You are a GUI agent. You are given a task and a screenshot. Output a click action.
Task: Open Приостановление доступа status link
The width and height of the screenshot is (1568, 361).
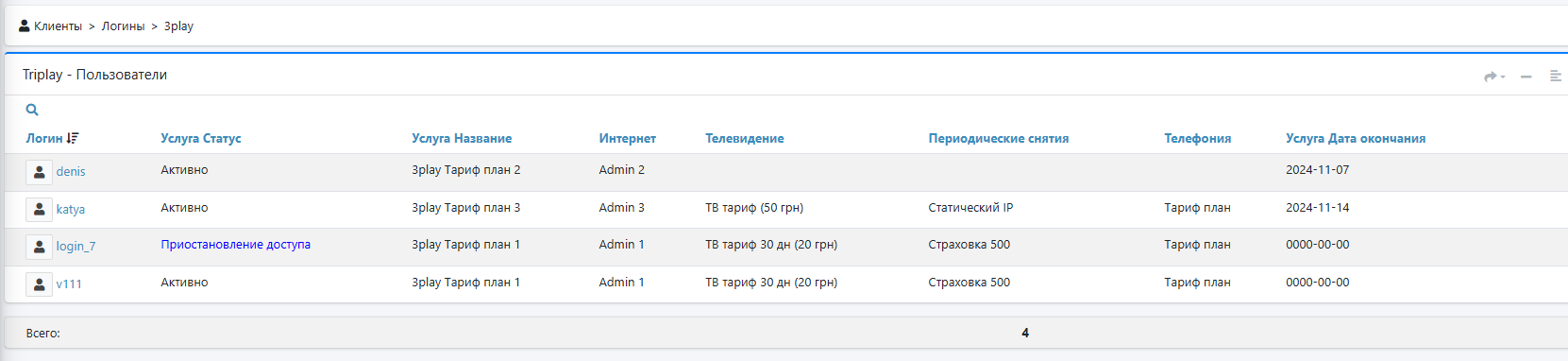235,245
